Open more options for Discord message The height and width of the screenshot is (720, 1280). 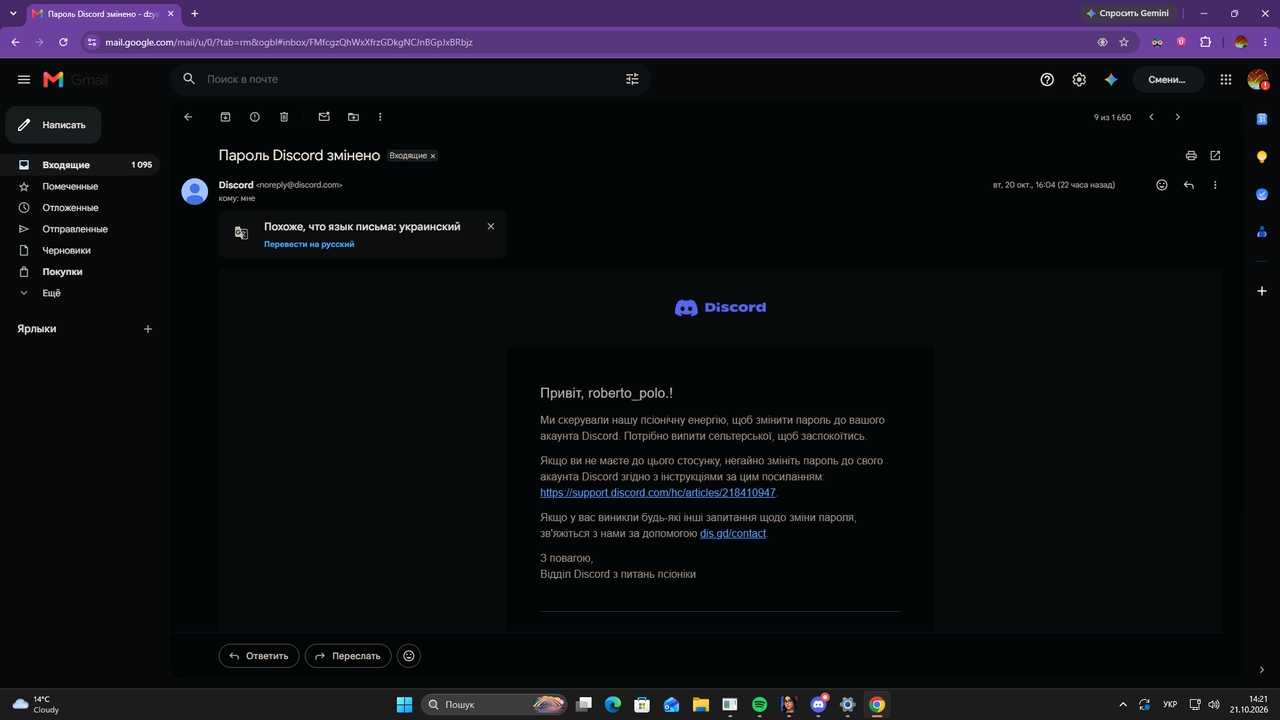[x=1215, y=185]
